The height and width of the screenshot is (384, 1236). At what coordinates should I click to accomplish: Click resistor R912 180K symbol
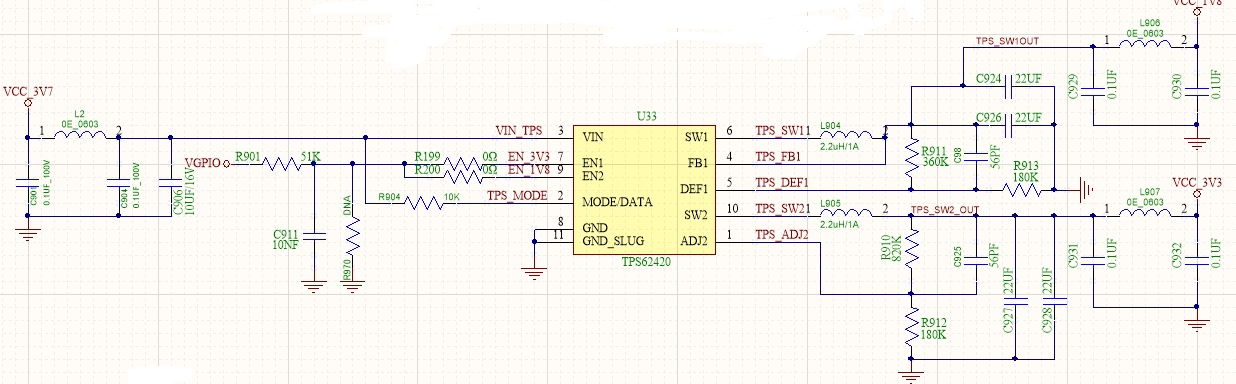pyautogui.click(x=910, y=327)
